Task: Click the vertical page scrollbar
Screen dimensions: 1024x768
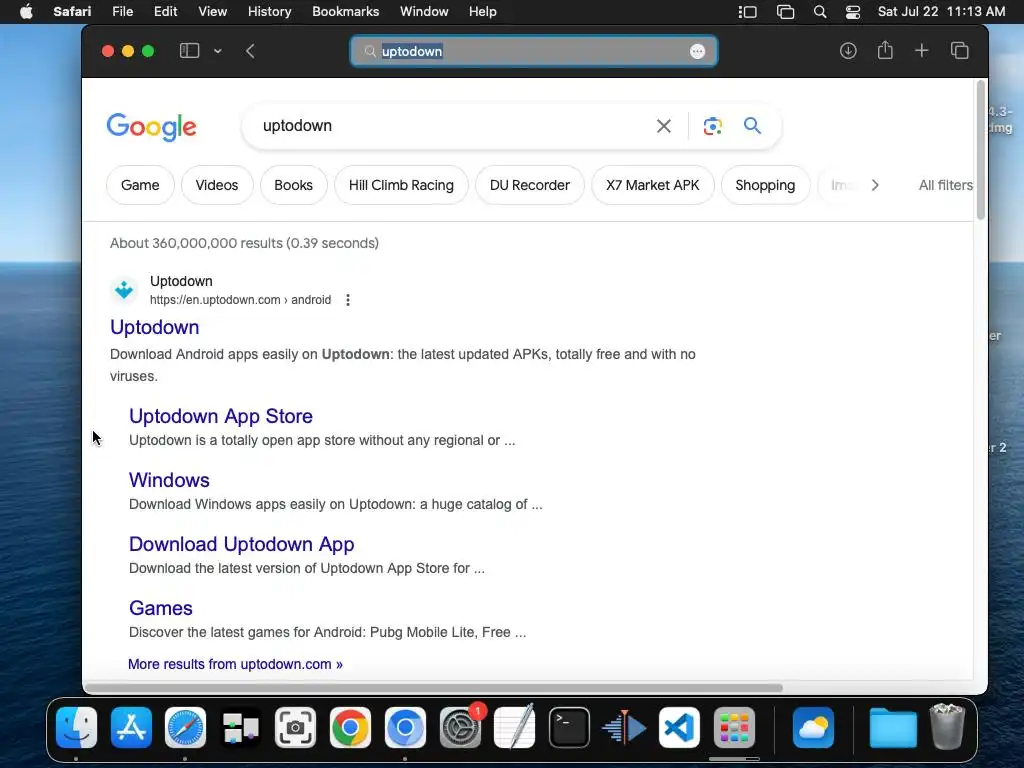Action: coord(980,152)
